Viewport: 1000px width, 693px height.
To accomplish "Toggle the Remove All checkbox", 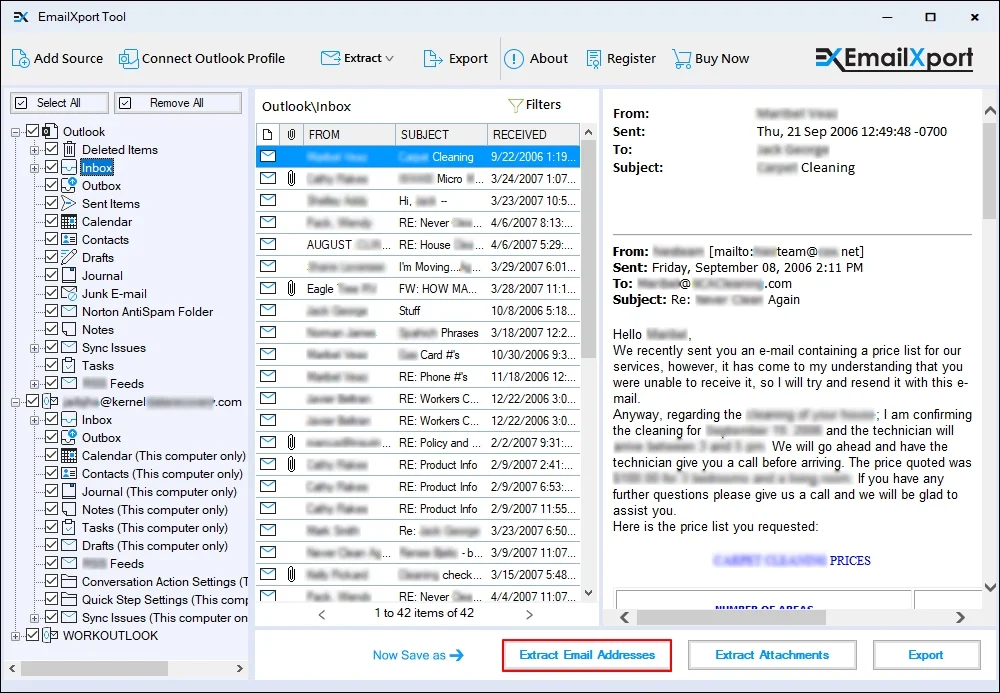I will coord(125,102).
